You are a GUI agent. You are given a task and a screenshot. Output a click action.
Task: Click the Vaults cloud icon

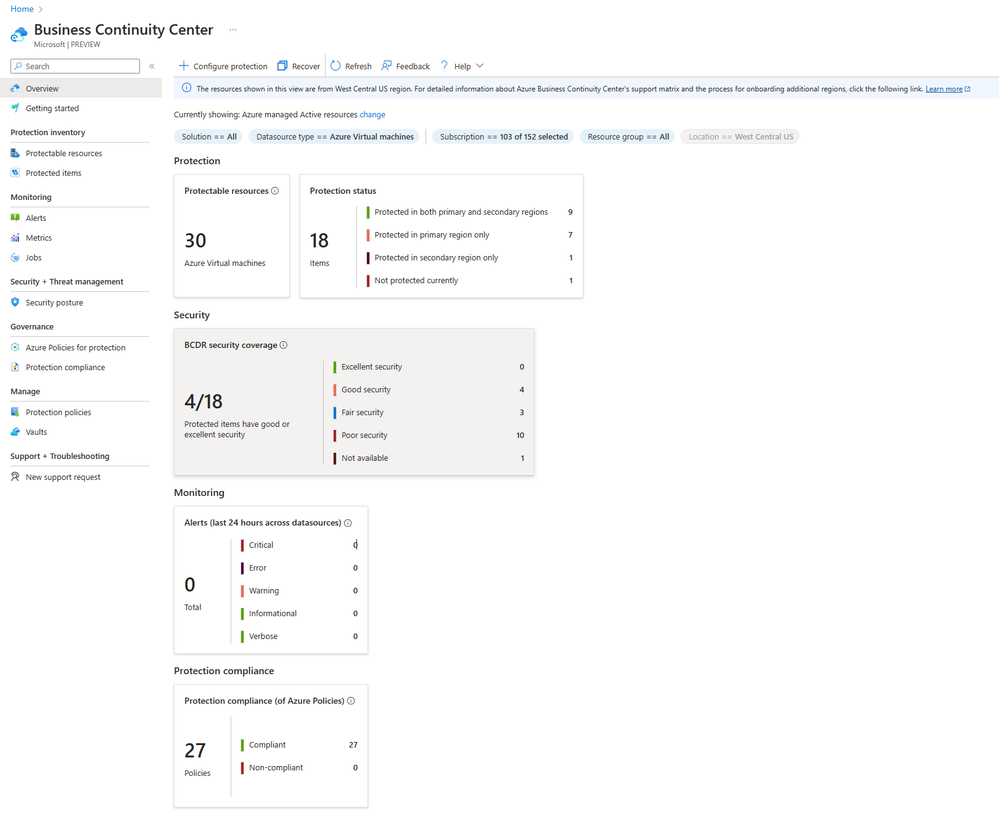pos(15,432)
